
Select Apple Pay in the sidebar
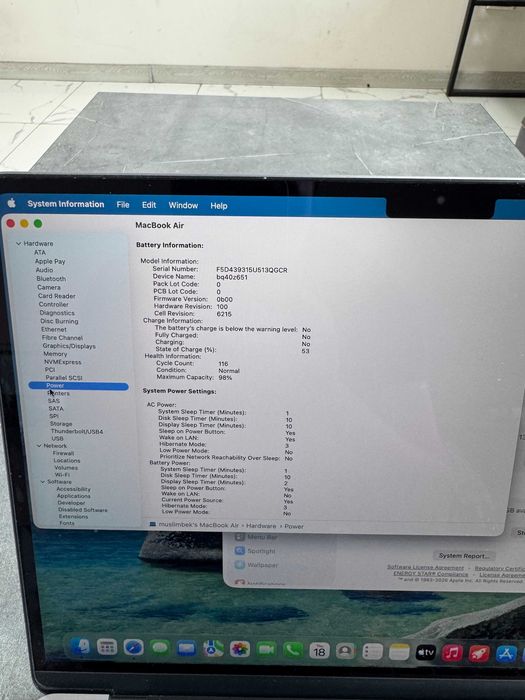(x=50, y=261)
